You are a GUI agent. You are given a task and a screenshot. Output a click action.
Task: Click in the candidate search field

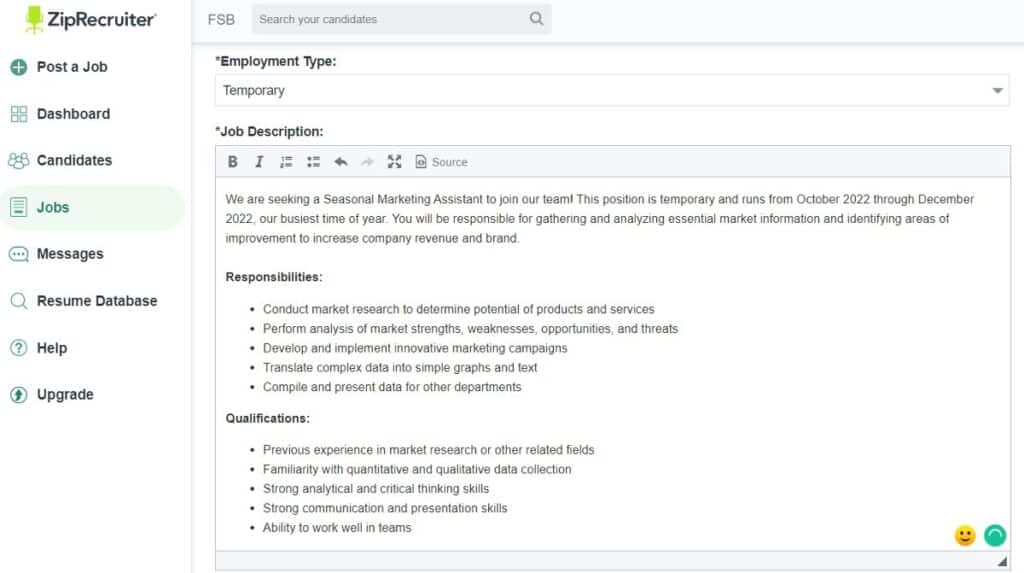pyautogui.click(x=390, y=19)
